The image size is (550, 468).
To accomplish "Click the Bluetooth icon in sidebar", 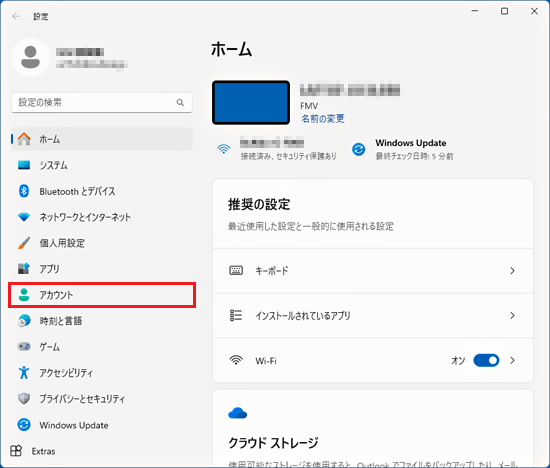I will point(24,191).
